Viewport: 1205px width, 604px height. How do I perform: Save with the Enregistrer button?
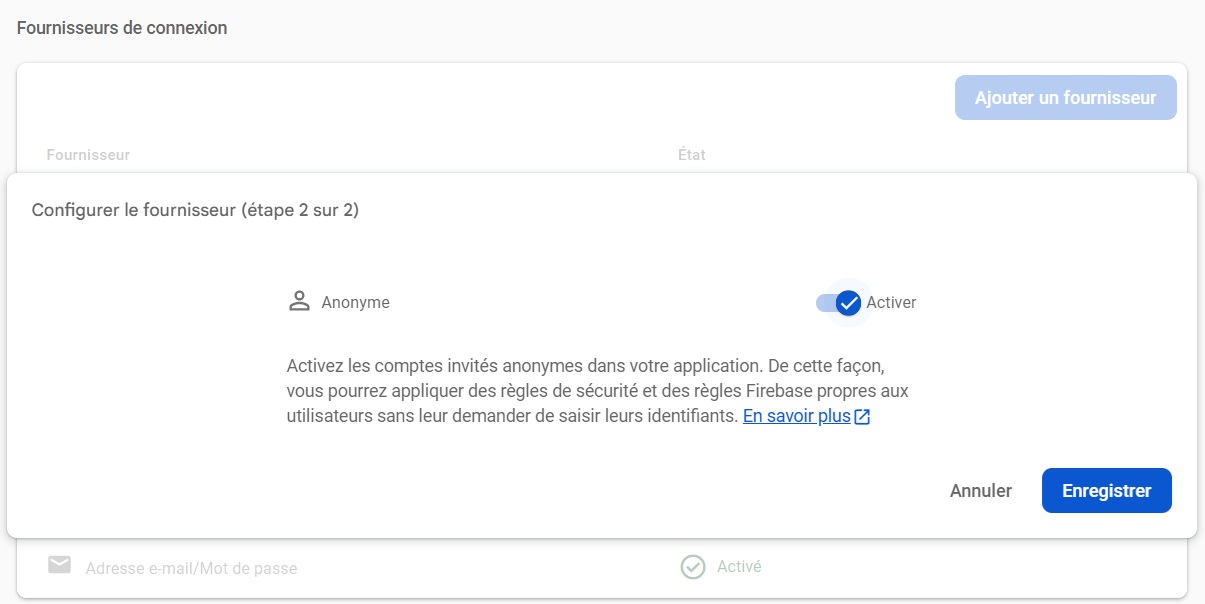[1106, 491]
